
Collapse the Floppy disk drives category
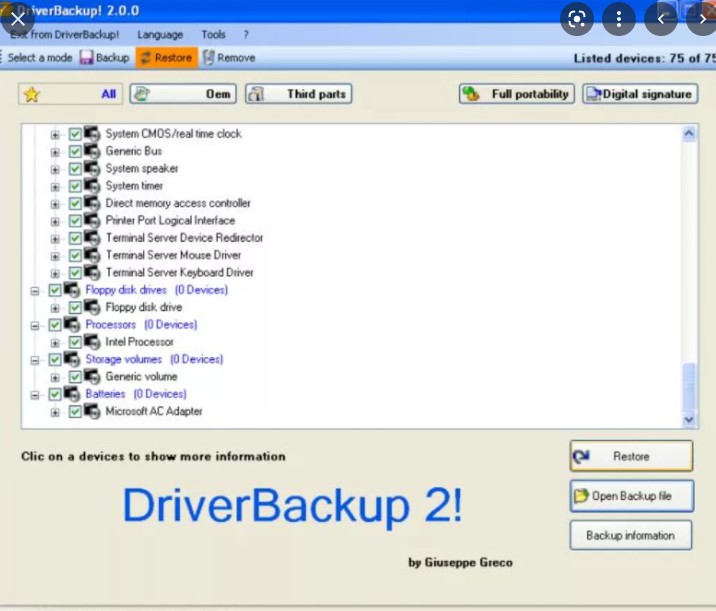pos(35,291)
